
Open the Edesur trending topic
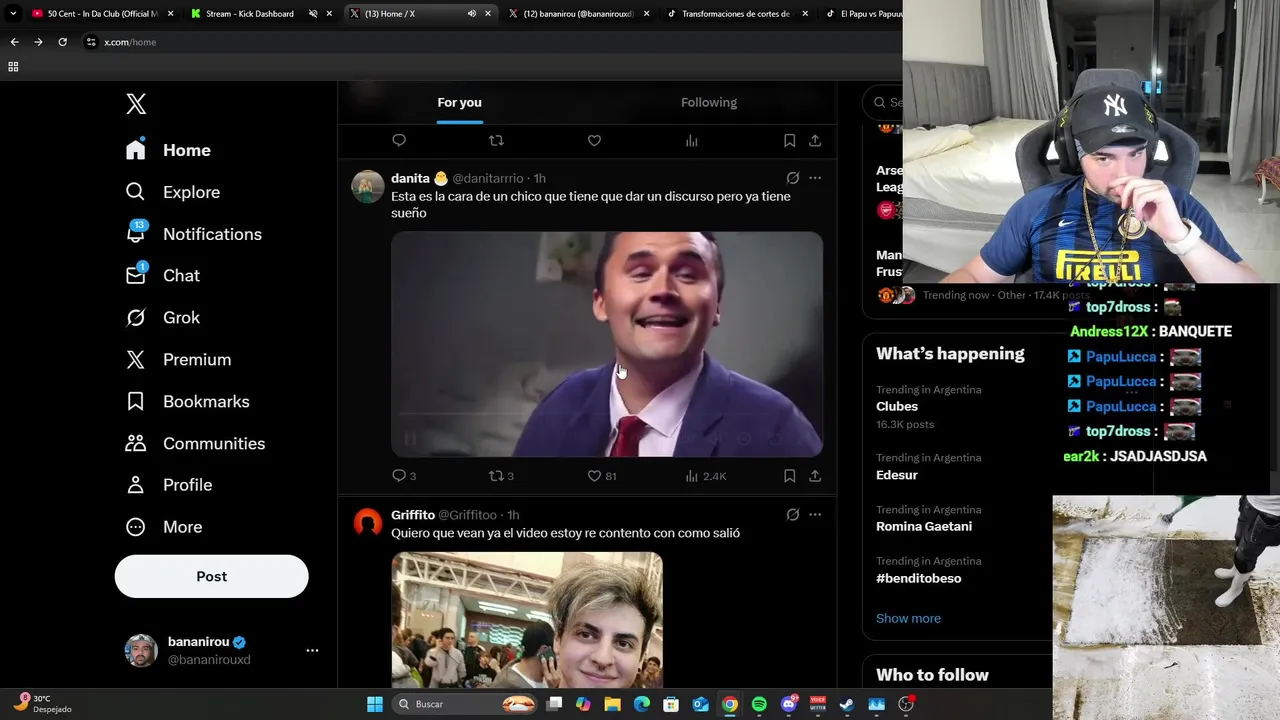coord(897,475)
